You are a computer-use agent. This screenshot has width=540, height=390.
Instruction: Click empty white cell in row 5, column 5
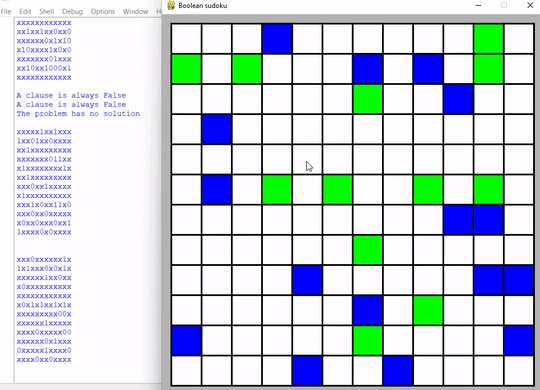point(307,160)
